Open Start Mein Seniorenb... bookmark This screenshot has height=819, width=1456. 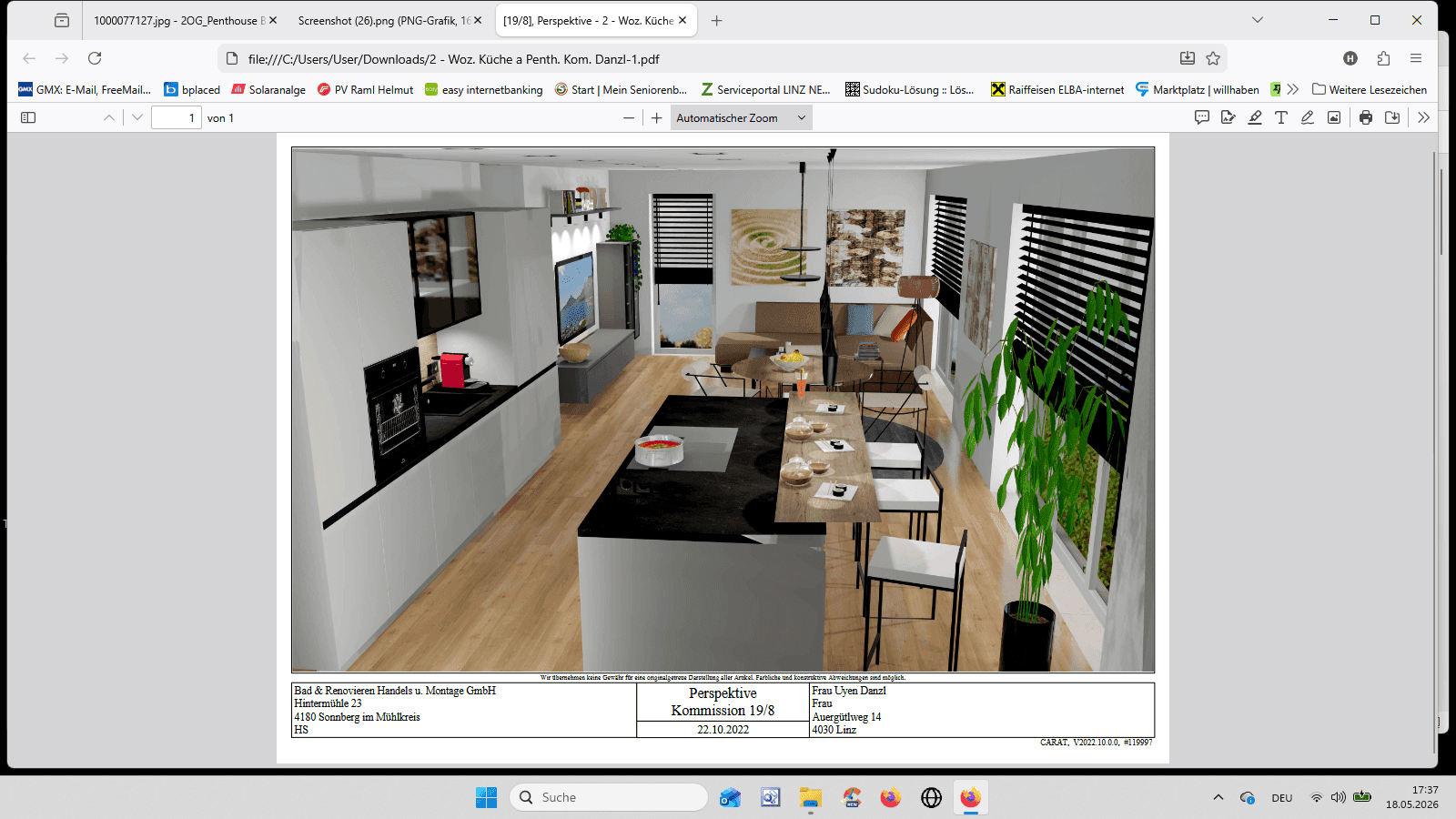point(621,89)
